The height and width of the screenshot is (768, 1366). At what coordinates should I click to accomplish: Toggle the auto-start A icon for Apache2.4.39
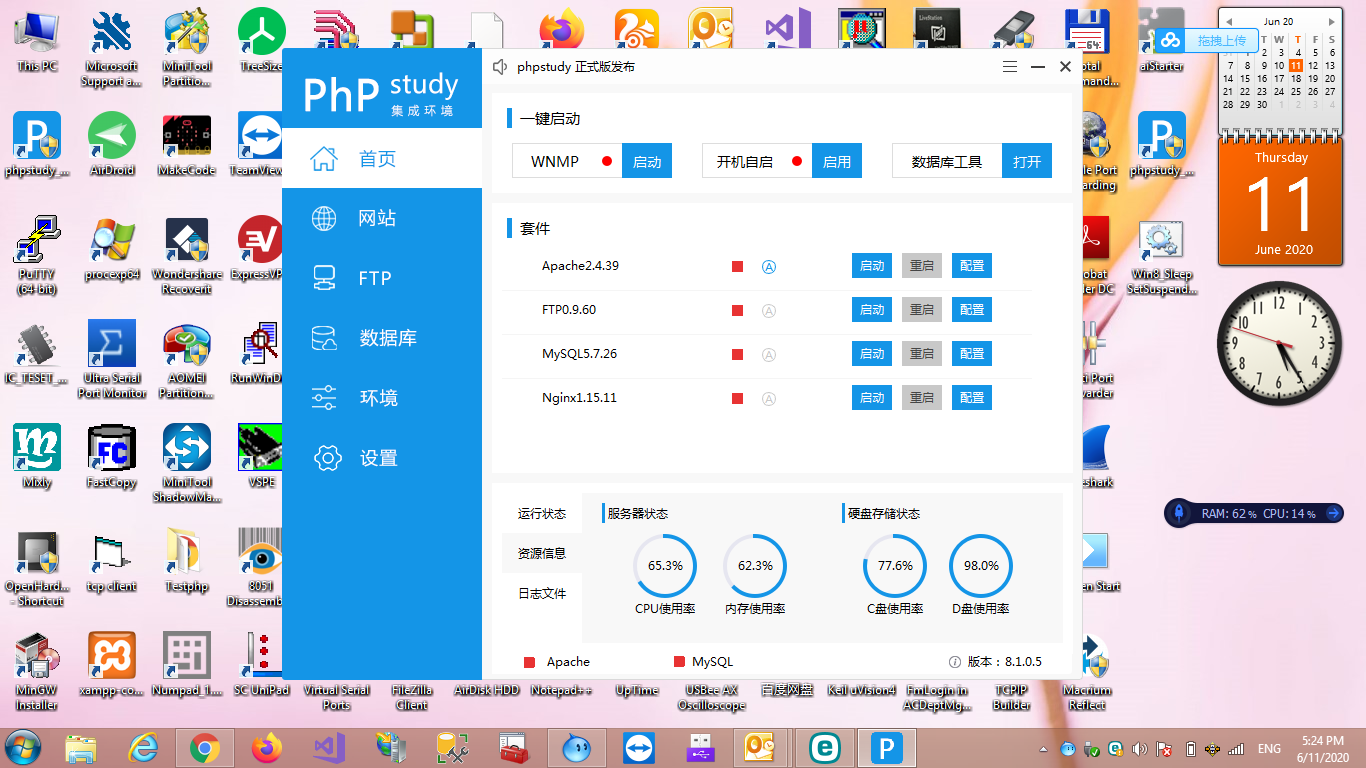pos(769,267)
